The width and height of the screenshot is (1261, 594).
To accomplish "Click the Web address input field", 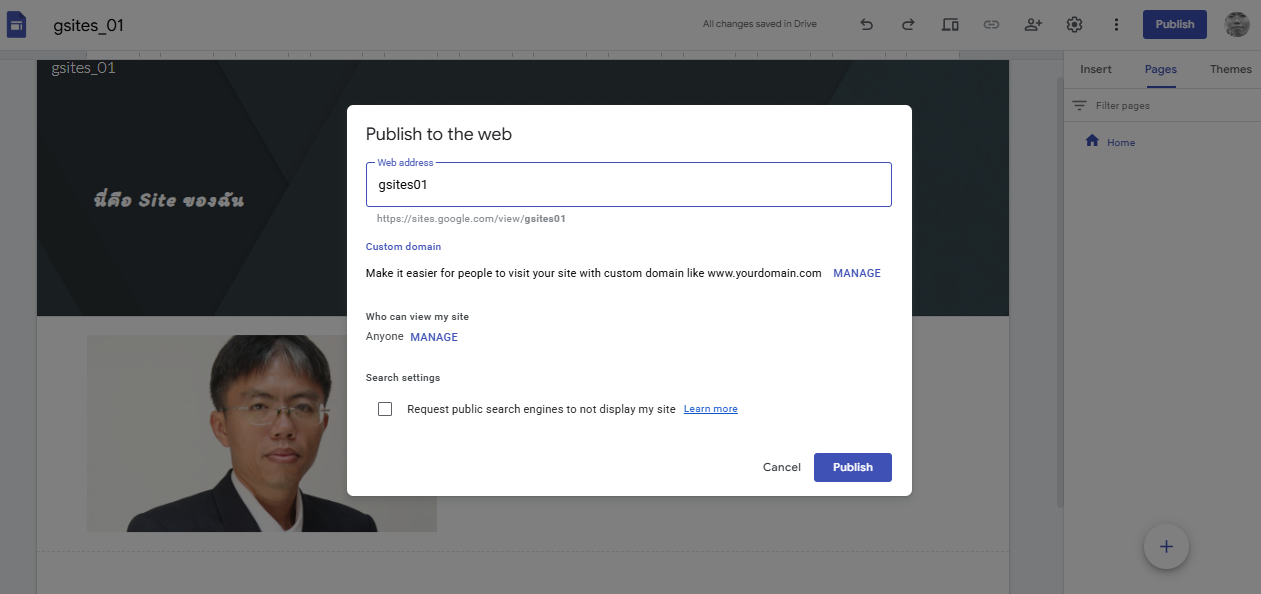I will 628,185.
